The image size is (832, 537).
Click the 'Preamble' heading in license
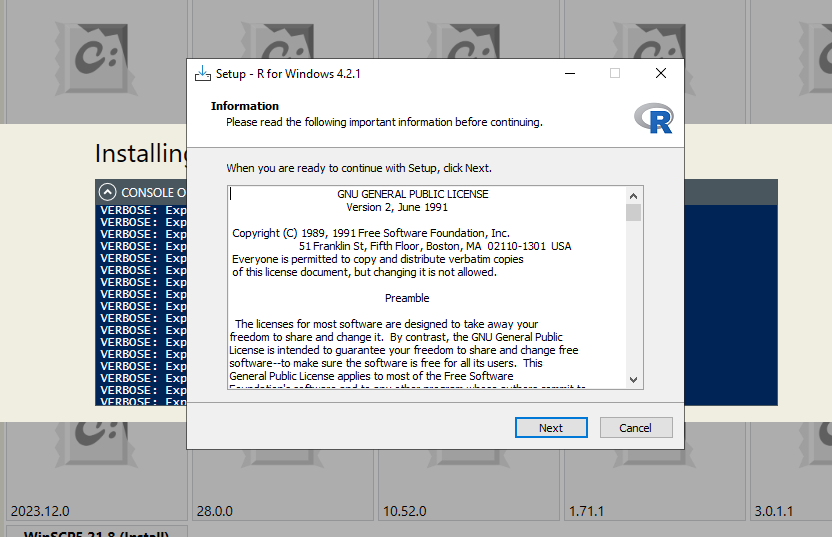pos(407,298)
